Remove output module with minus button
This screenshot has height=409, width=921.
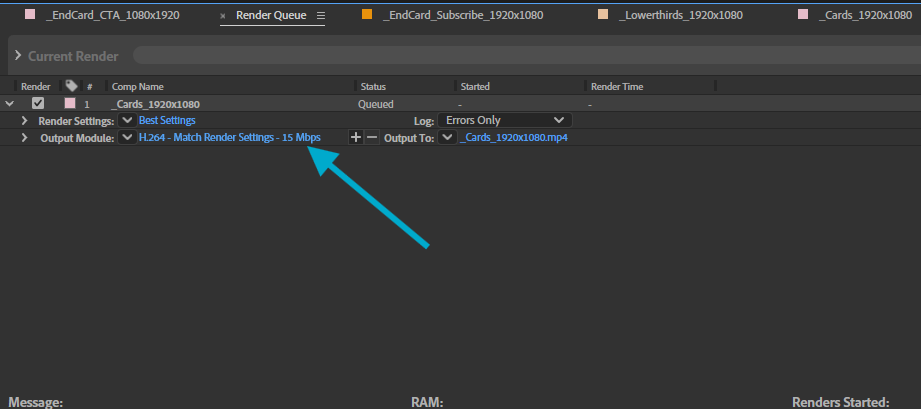point(372,138)
